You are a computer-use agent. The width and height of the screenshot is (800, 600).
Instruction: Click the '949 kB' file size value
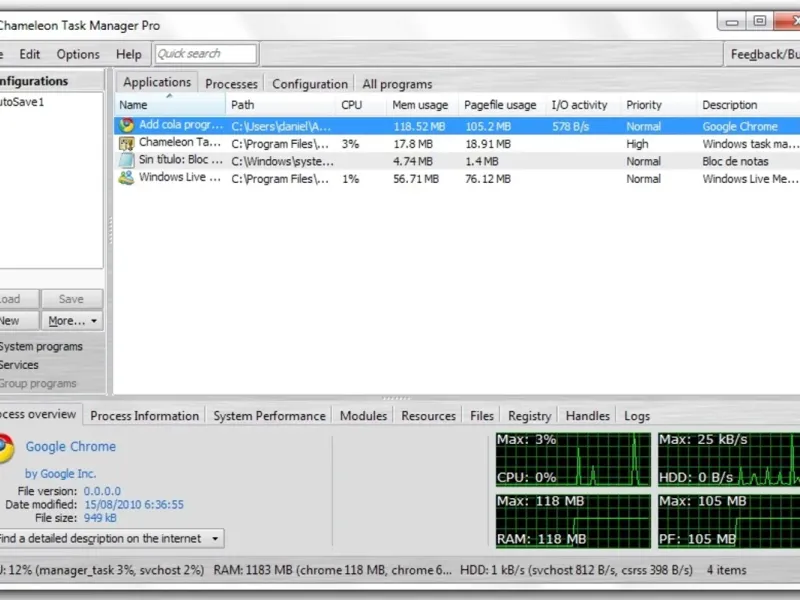pyautogui.click(x=100, y=518)
